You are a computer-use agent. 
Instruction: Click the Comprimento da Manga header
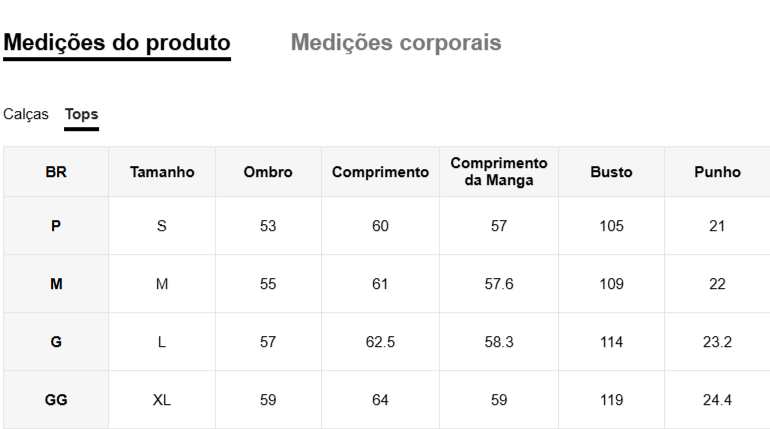click(x=499, y=171)
